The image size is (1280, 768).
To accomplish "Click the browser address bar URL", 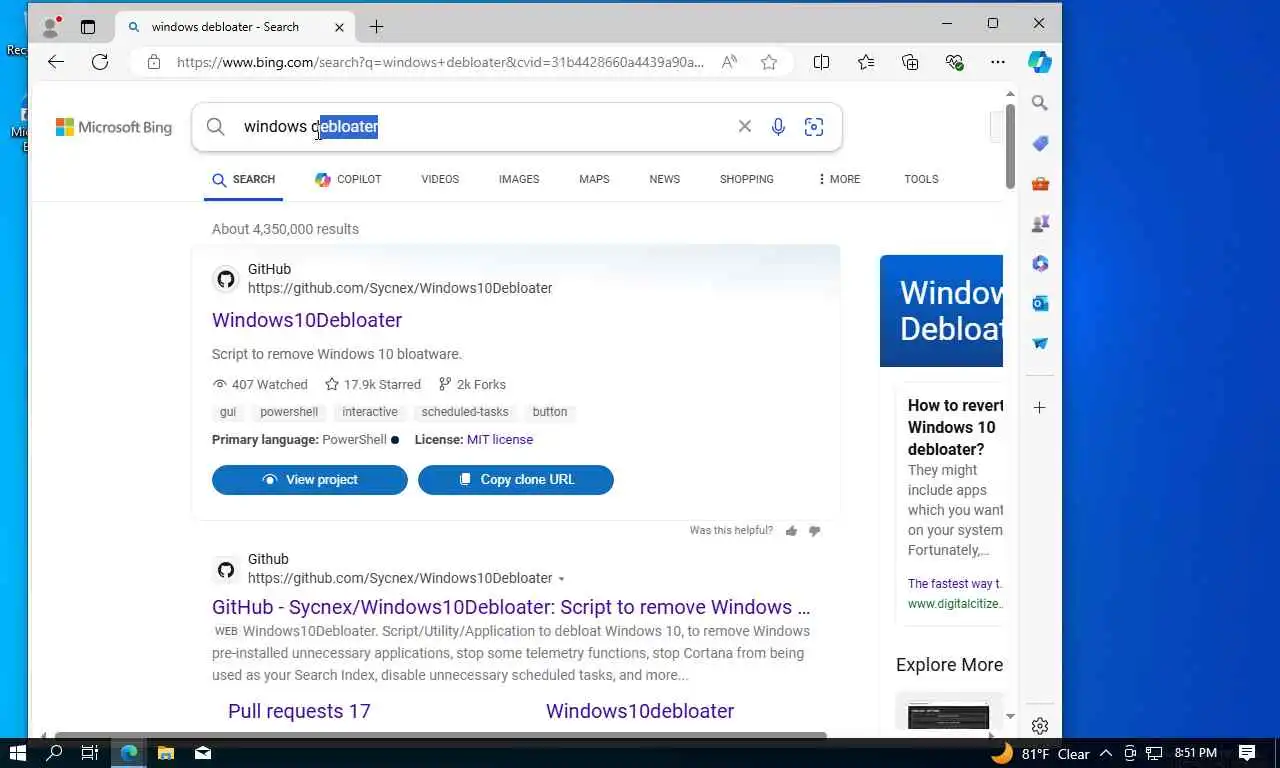I will pyautogui.click(x=440, y=62).
